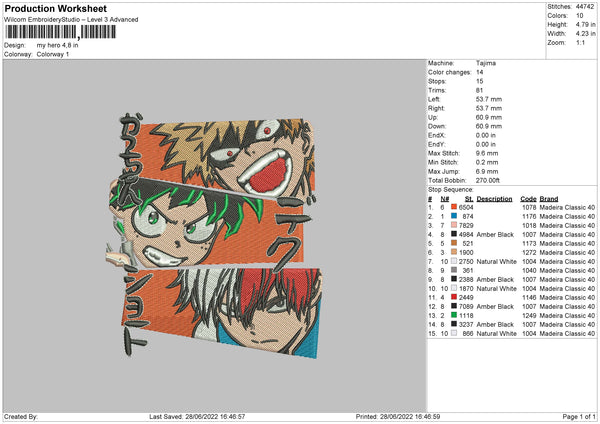The image size is (600, 424).
Task: Select thread code 1078
Action: (x=529, y=207)
